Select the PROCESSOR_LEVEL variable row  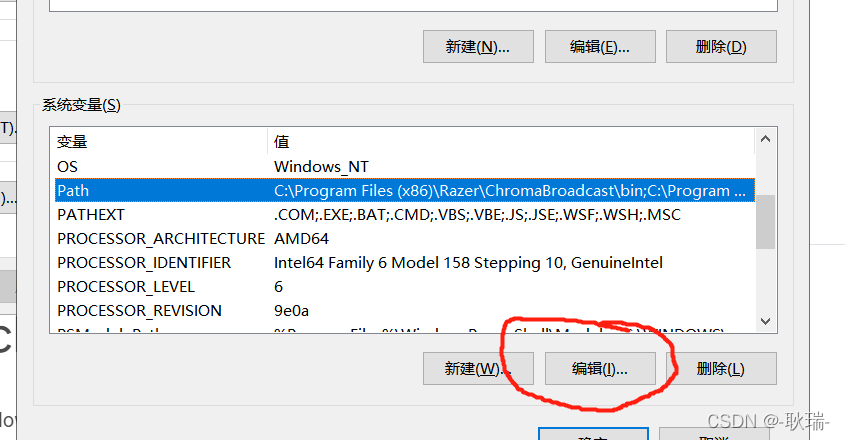(x=405, y=286)
